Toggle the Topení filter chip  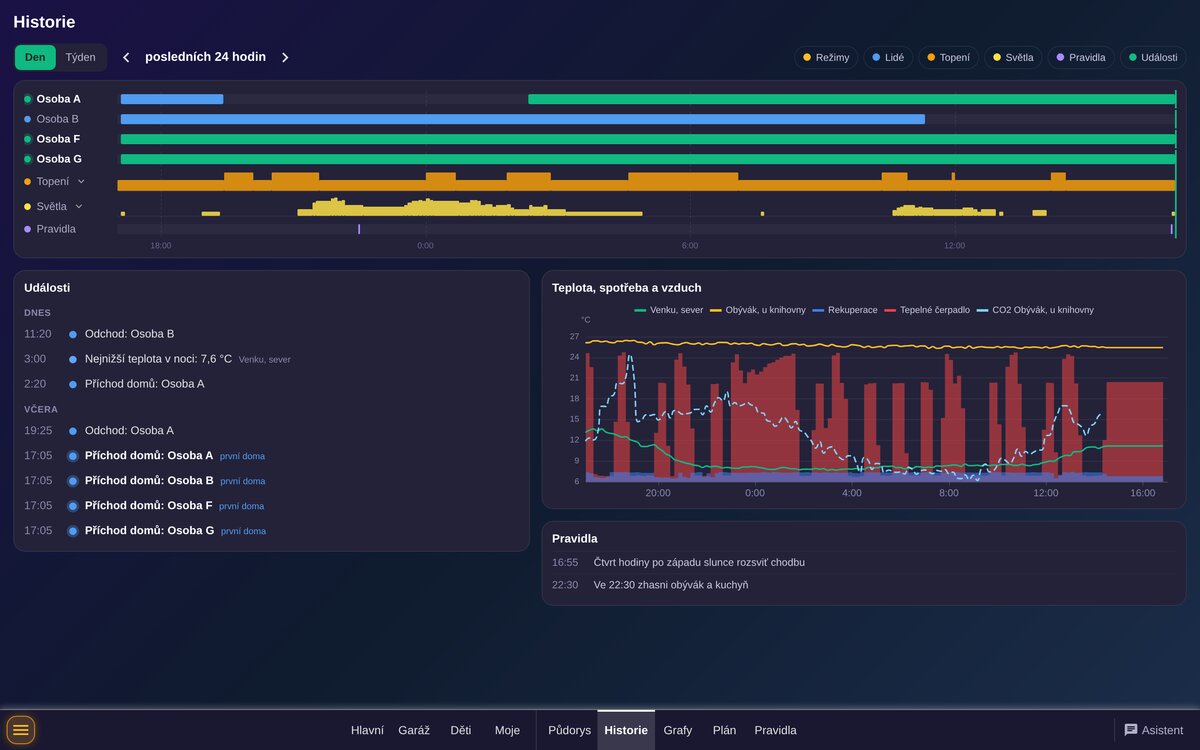pos(948,57)
